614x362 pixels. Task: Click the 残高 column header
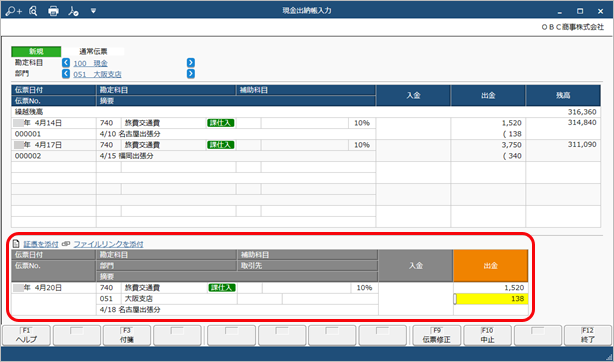pos(563,95)
